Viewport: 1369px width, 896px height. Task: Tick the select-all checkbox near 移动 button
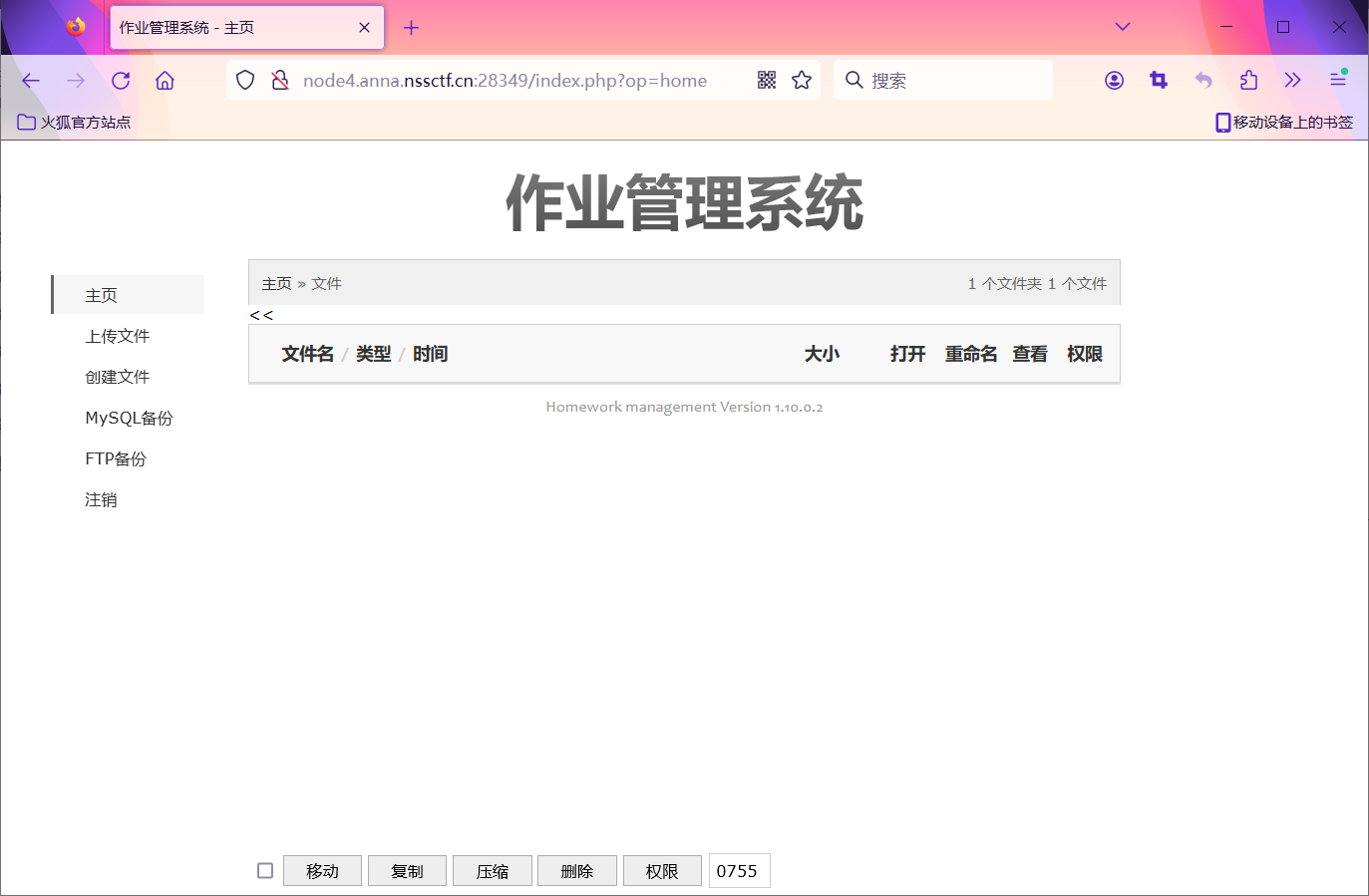(x=265, y=871)
